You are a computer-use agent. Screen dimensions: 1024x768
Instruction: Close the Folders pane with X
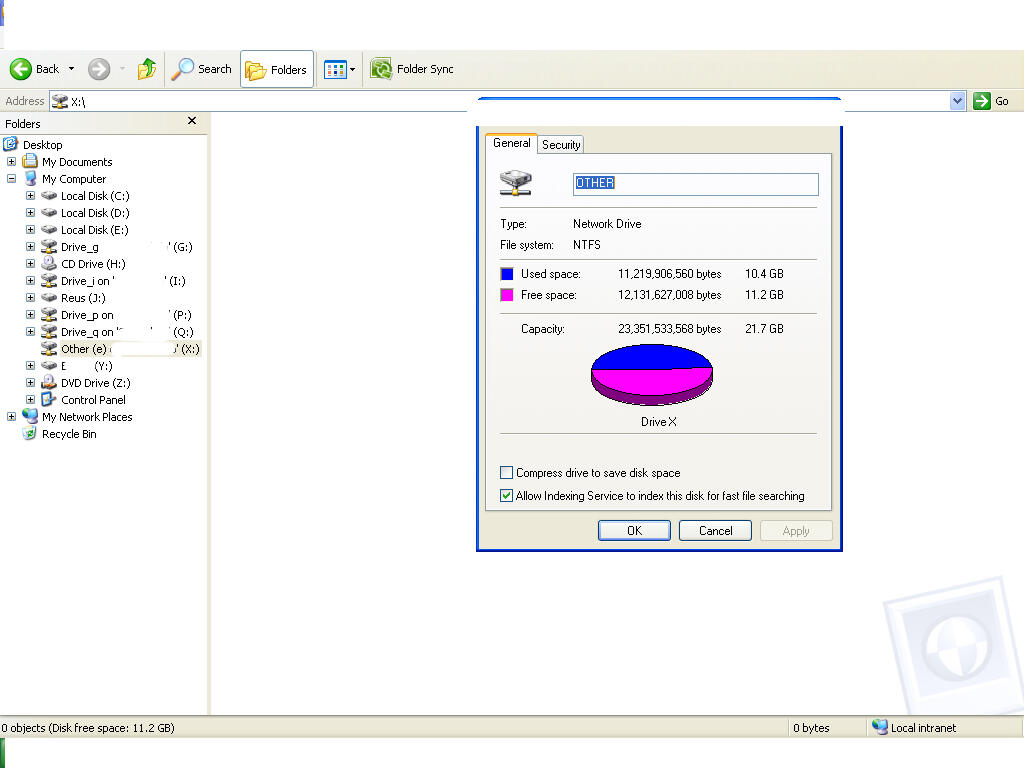tap(192, 121)
